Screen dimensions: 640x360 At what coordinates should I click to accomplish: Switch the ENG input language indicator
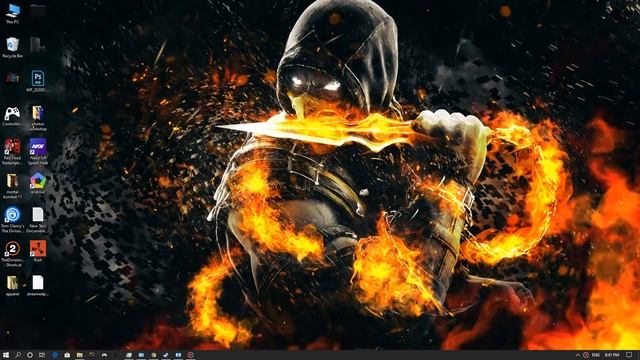(596, 355)
